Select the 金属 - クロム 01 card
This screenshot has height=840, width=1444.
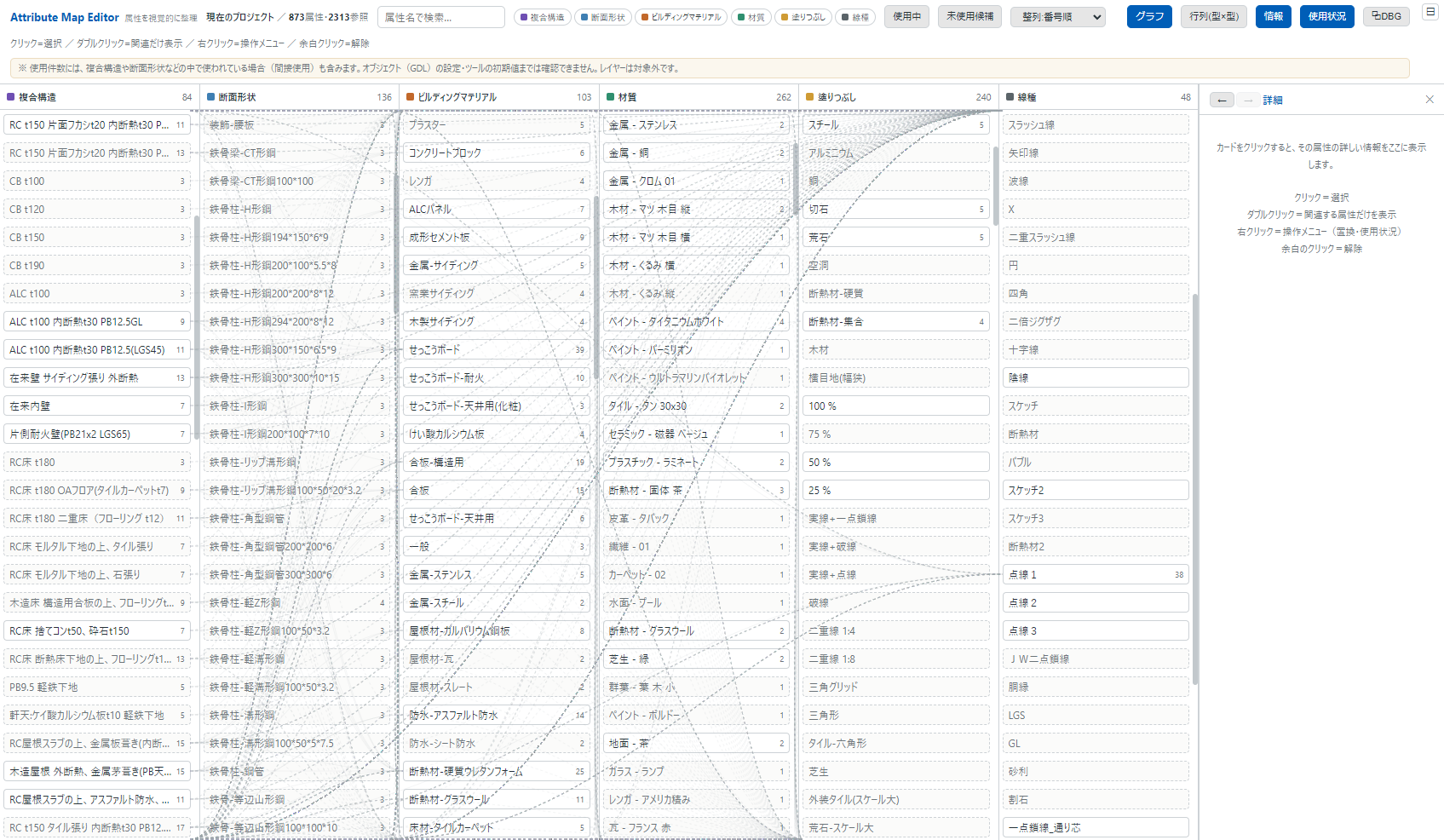[x=697, y=181]
